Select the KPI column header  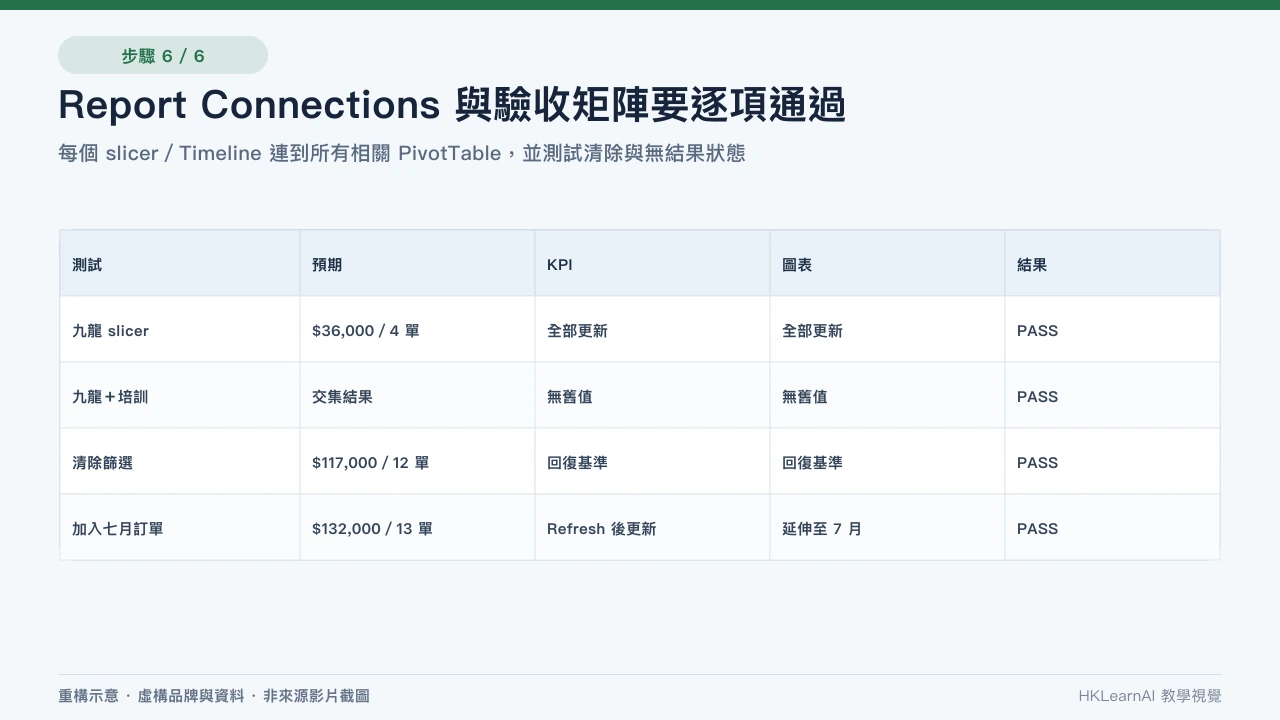click(652, 264)
